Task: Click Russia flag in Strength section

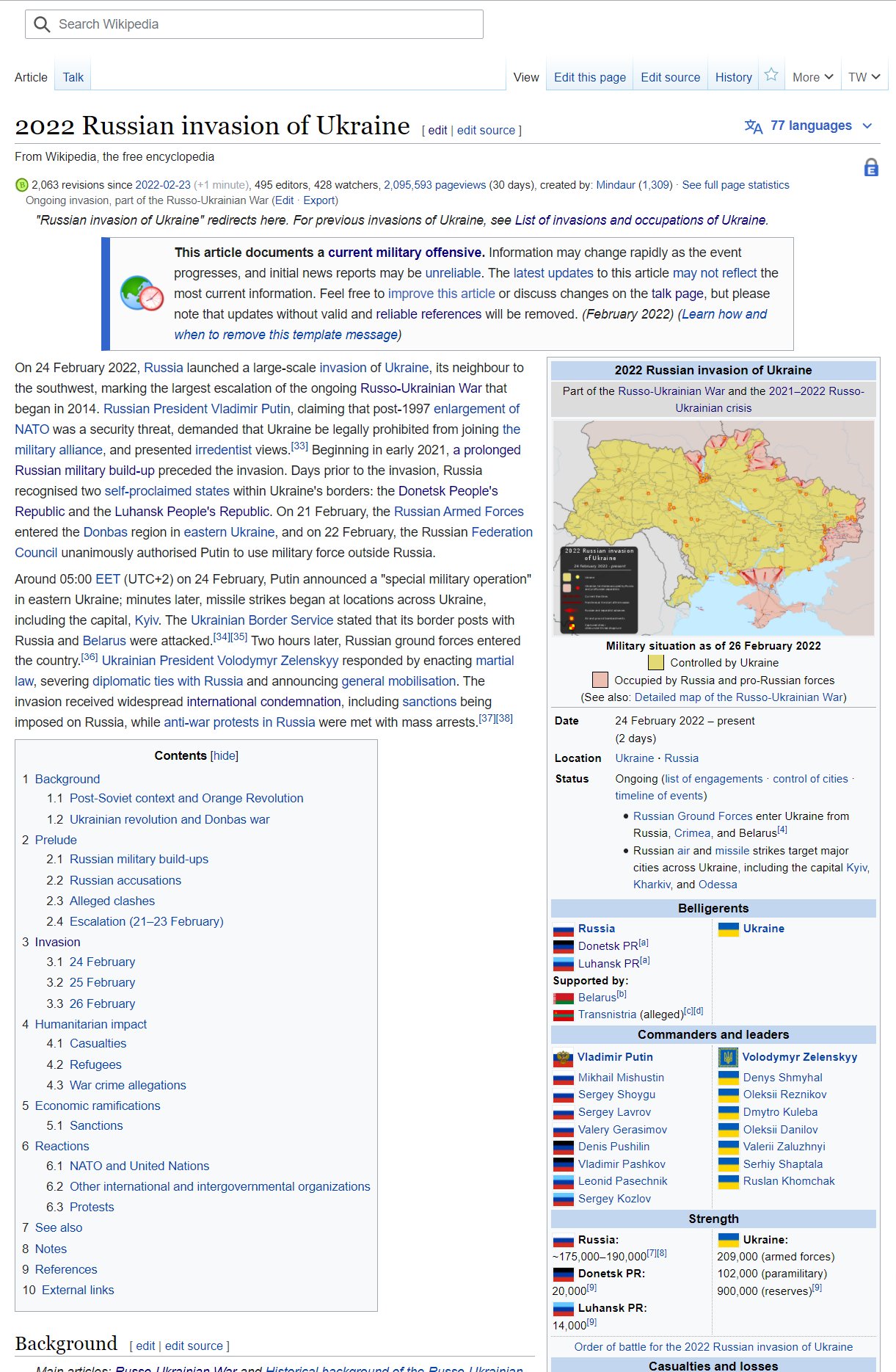Action: click(564, 1241)
